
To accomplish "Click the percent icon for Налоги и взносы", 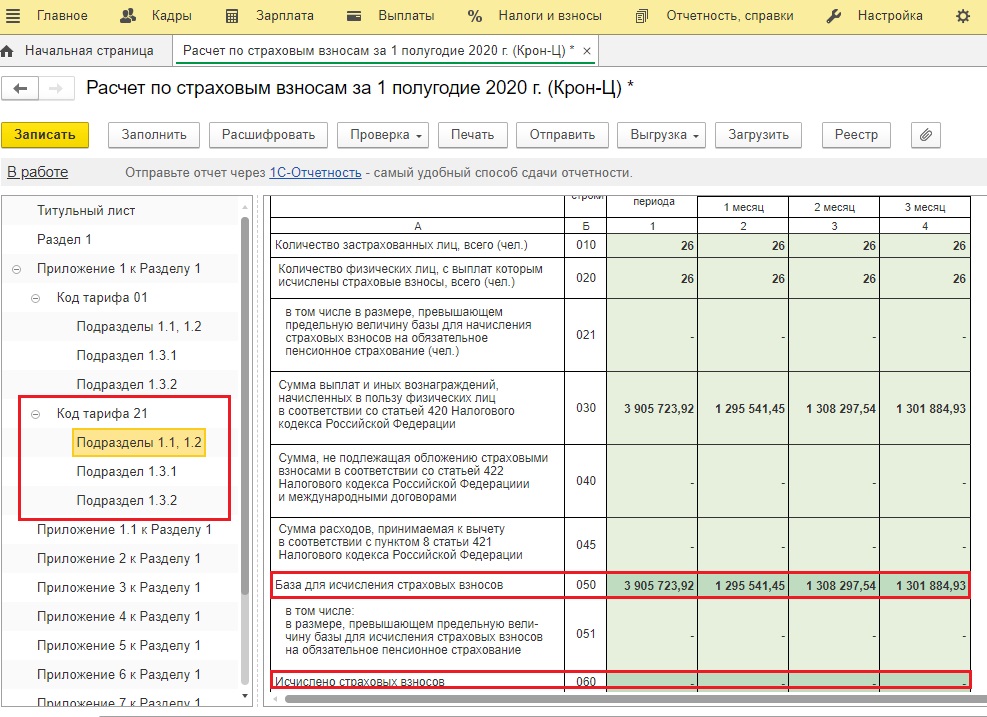I will [475, 16].
